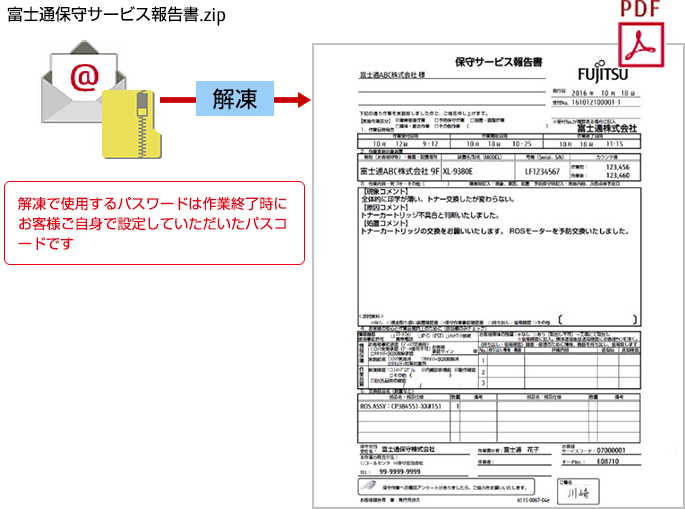
Task: Click the yellow zip folder icon
Action: [x=132, y=124]
